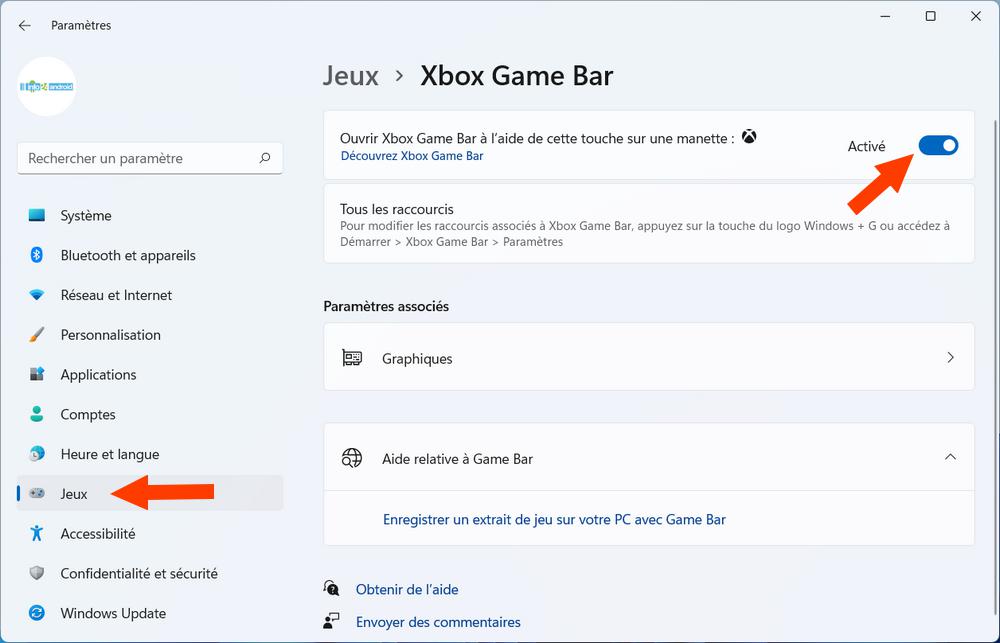
Task: Select Comptes in sidebar
Action: (150, 414)
